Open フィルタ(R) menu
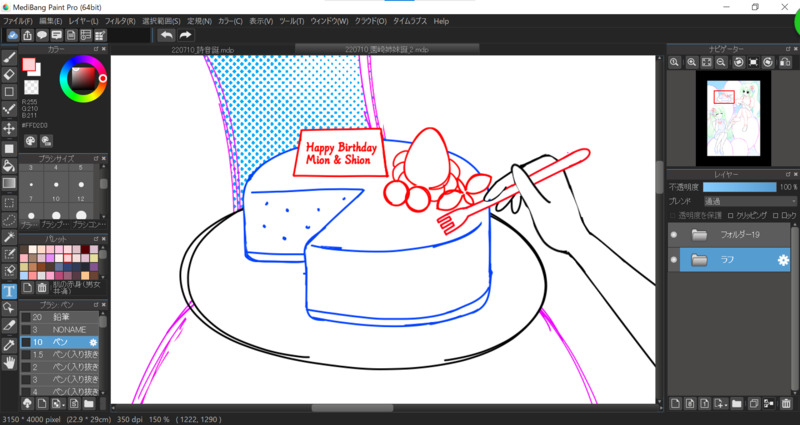 pos(120,21)
